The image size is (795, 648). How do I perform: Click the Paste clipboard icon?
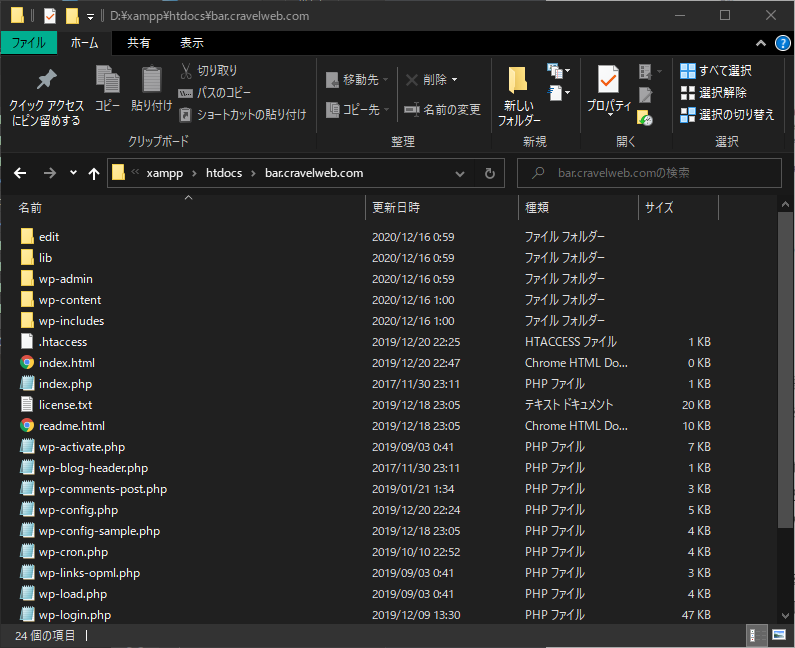pos(151,79)
